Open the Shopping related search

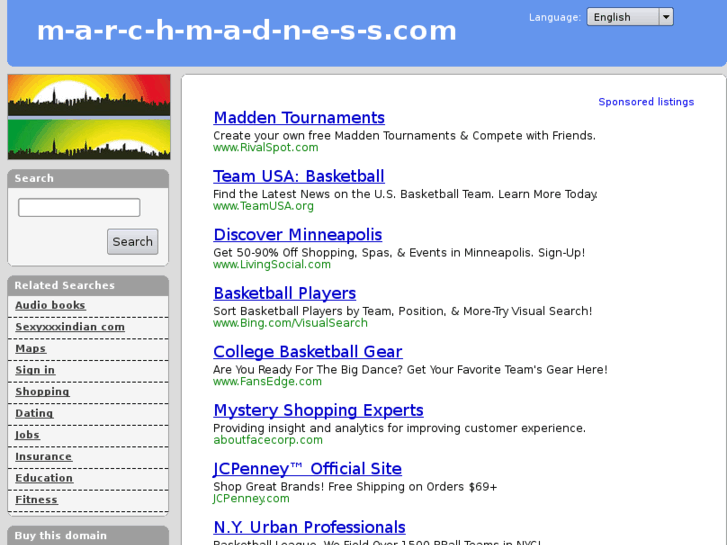tap(42, 391)
